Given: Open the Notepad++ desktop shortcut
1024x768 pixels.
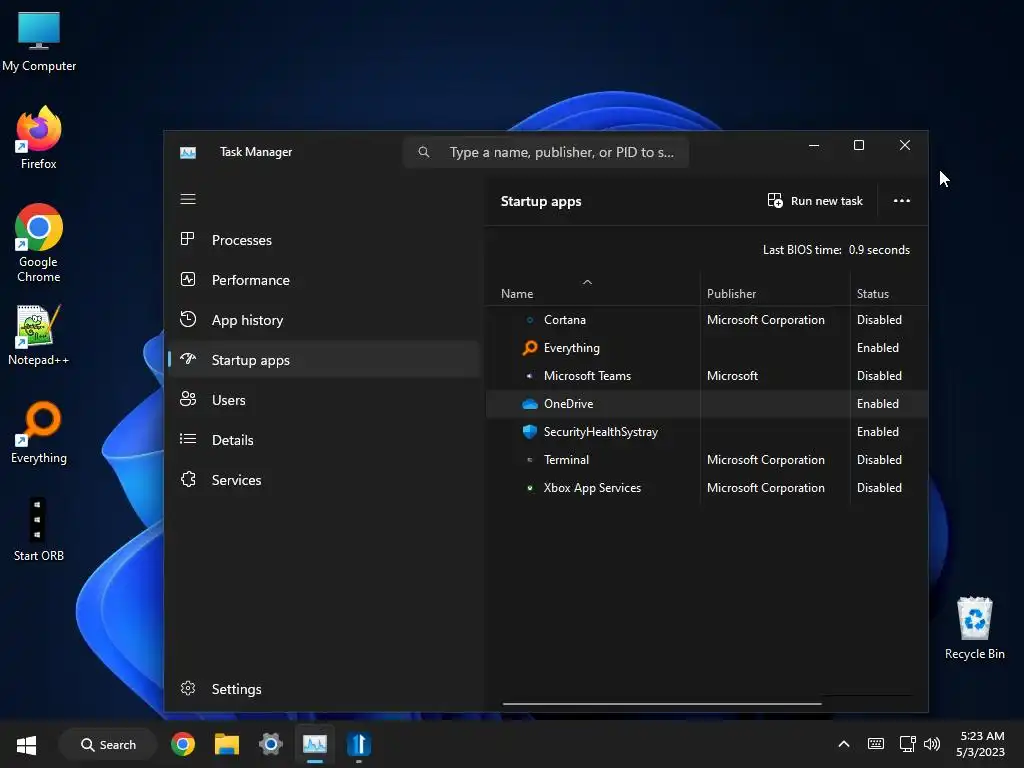Looking at the screenshot, I should click(39, 334).
